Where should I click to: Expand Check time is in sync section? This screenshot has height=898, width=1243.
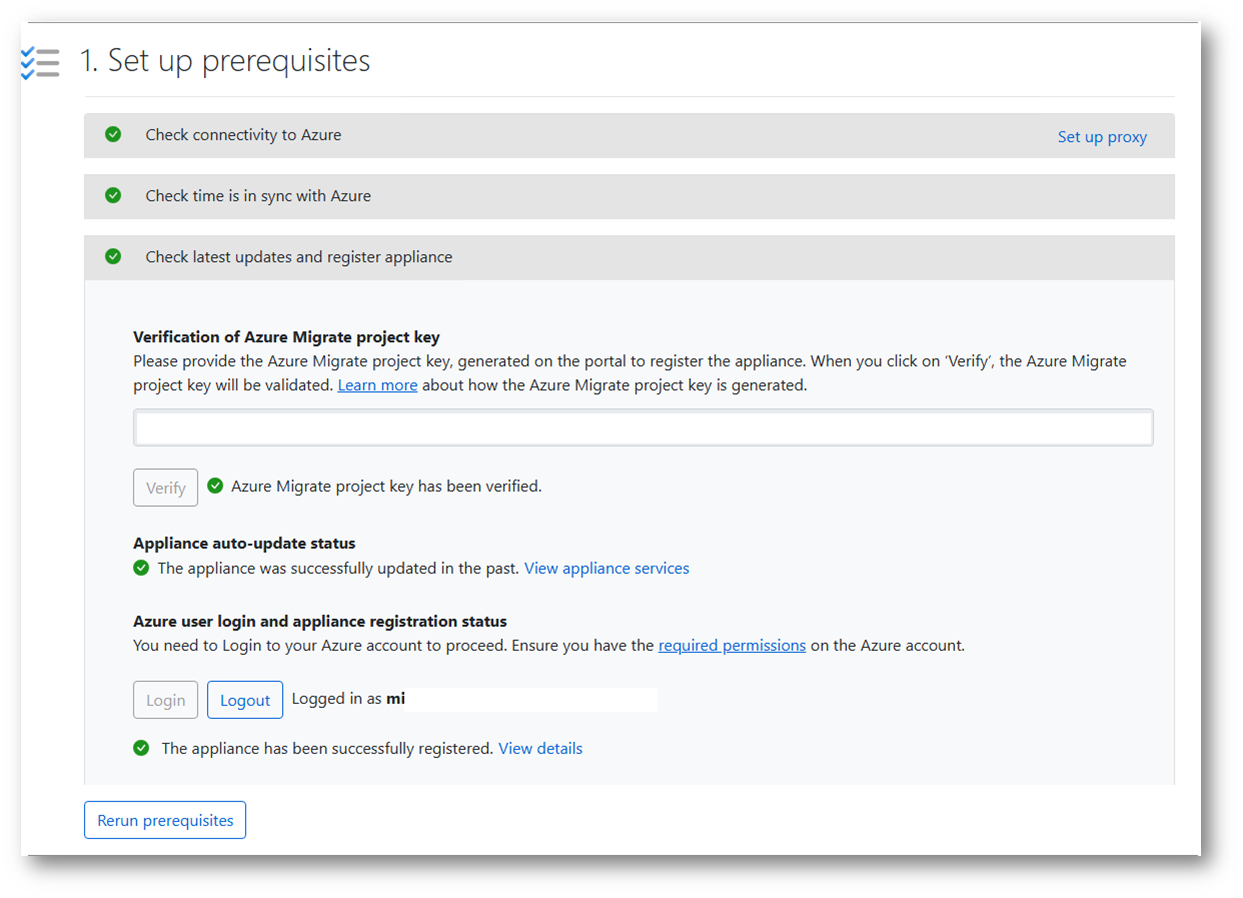tap(258, 196)
